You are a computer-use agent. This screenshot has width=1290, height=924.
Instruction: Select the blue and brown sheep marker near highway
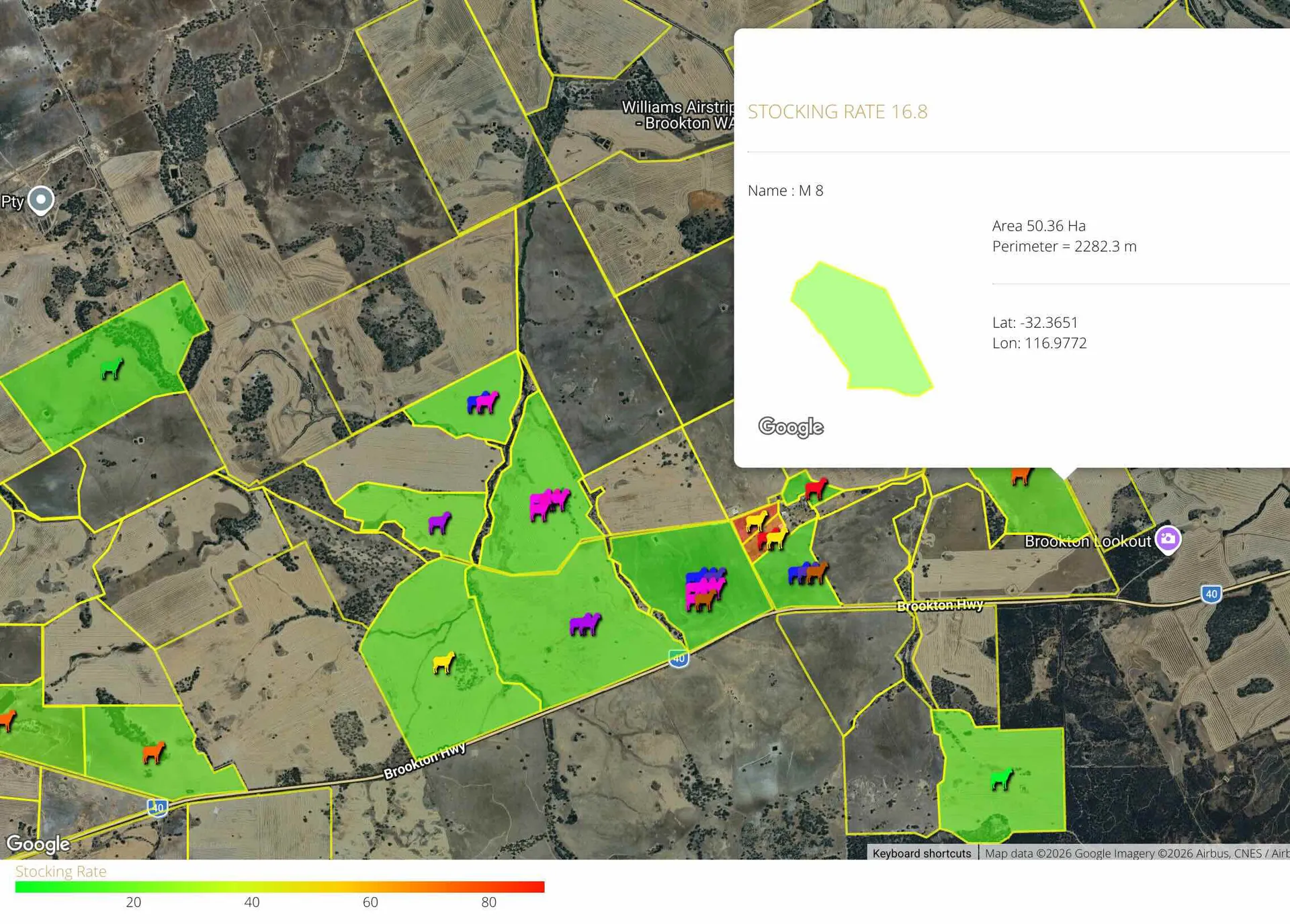tap(808, 573)
